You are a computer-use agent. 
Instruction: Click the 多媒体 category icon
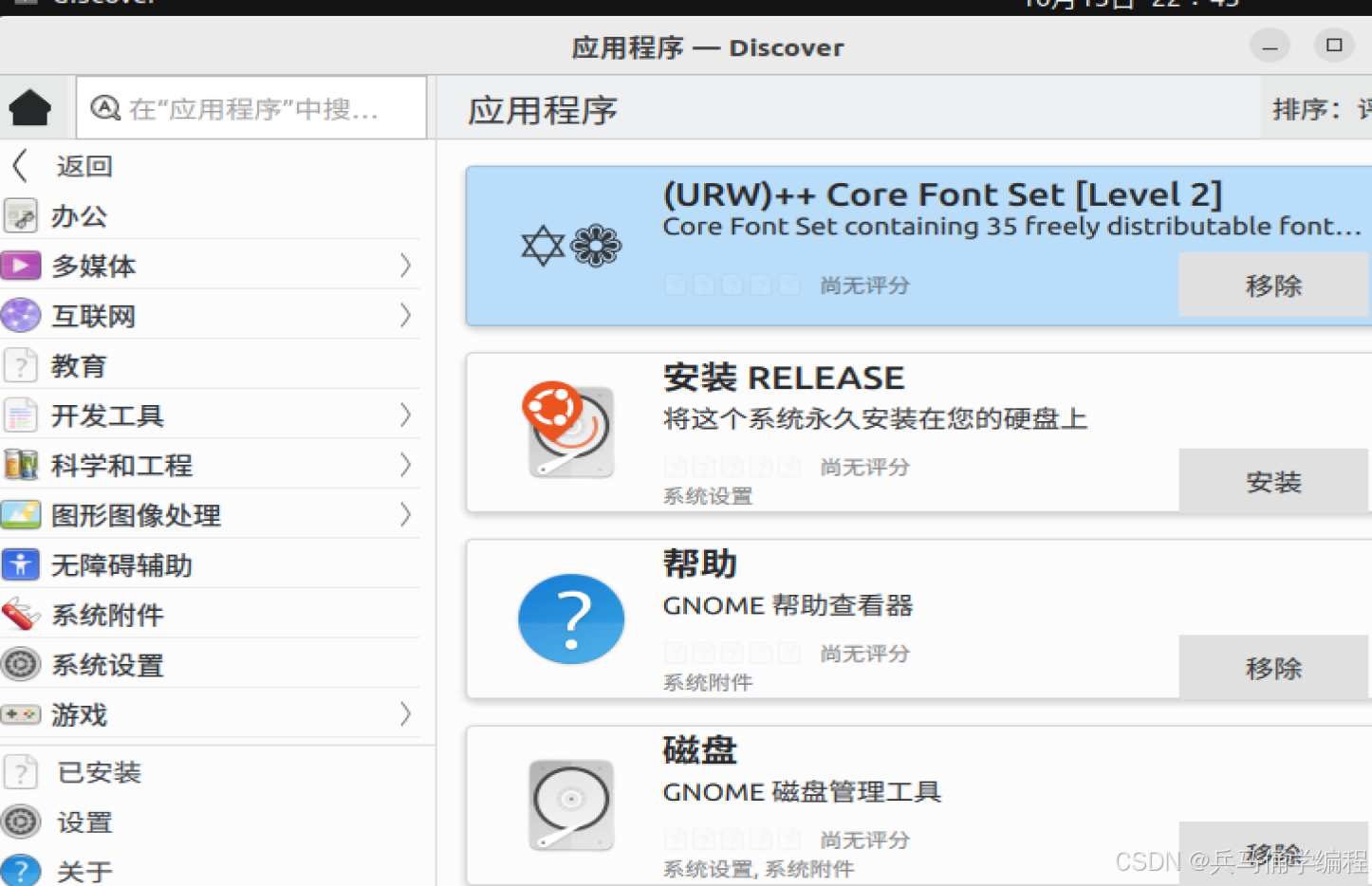pyautogui.click(x=21, y=266)
